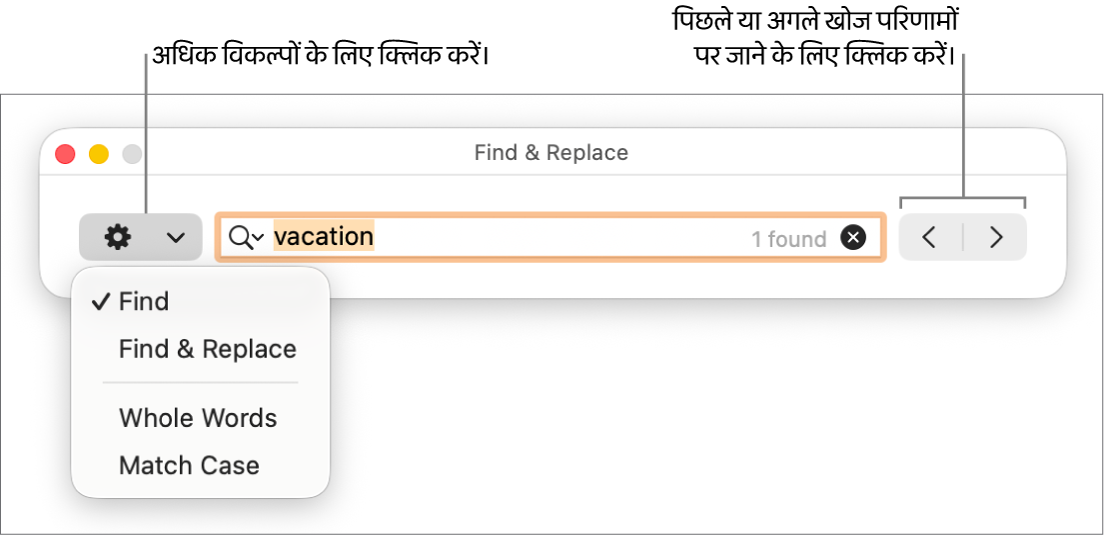The image size is (1105, 537).
Task: Expand the chevron beside the gear
Action: click(175, 238)
